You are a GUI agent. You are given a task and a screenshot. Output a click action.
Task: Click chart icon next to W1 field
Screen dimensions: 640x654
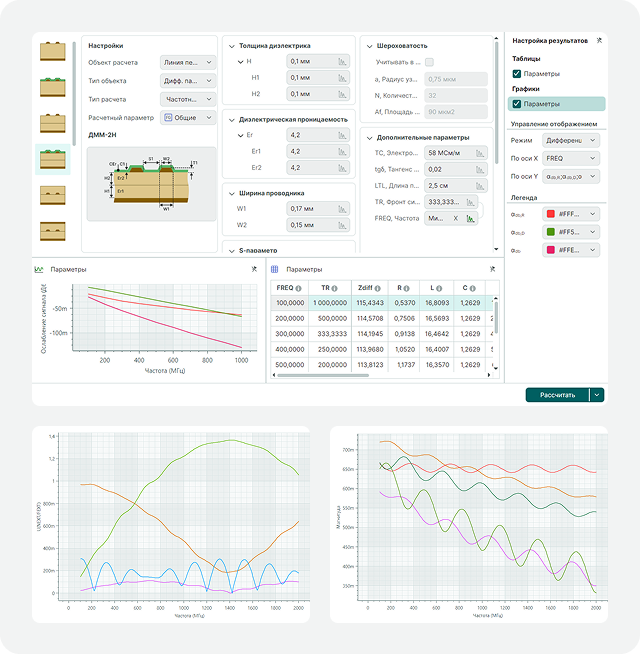(x=342, y=209)
